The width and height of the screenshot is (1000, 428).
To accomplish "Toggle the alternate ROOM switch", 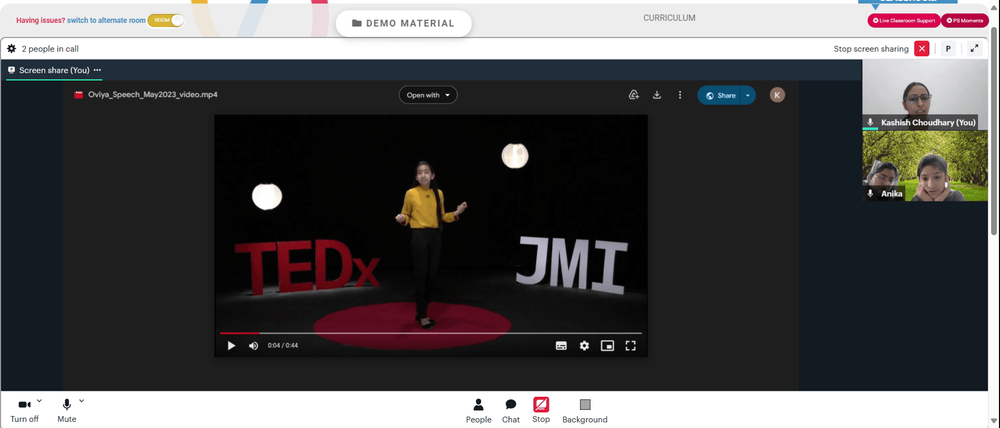I will click(x=166, y=20).
